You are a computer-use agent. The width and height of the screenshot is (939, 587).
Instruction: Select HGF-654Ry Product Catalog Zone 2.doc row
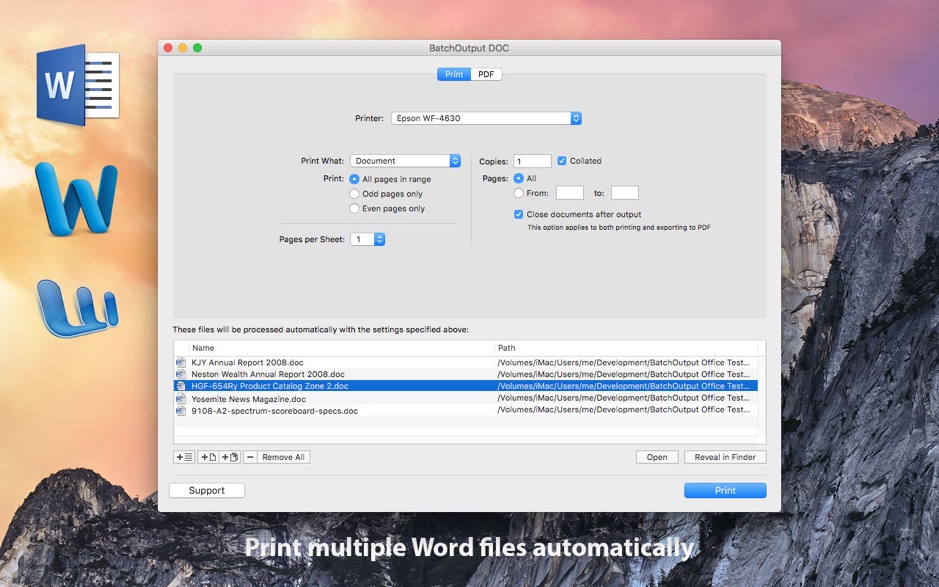[x=466, y=386]
